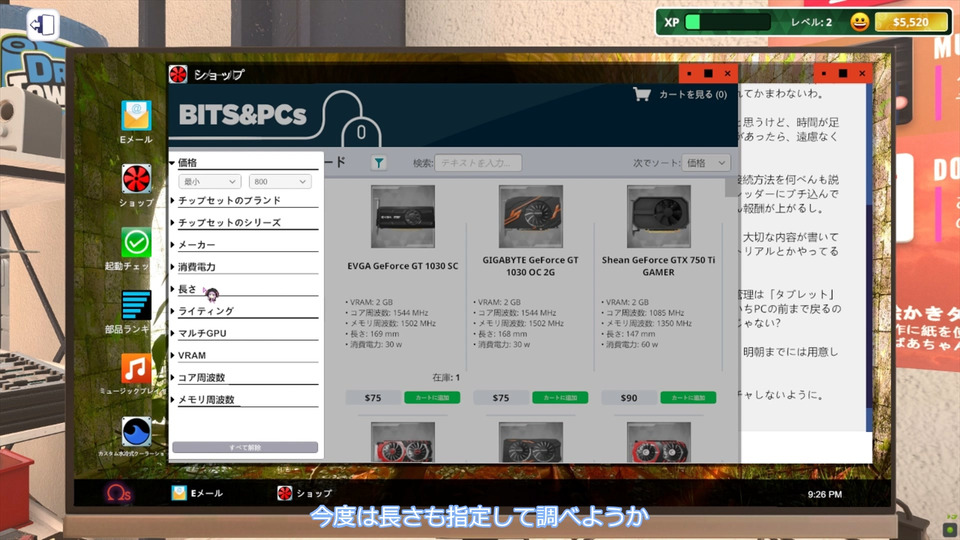Open the 800 max price dropdown
The width and height of the screenshot is (960, 540).
(x=280, y=182)
